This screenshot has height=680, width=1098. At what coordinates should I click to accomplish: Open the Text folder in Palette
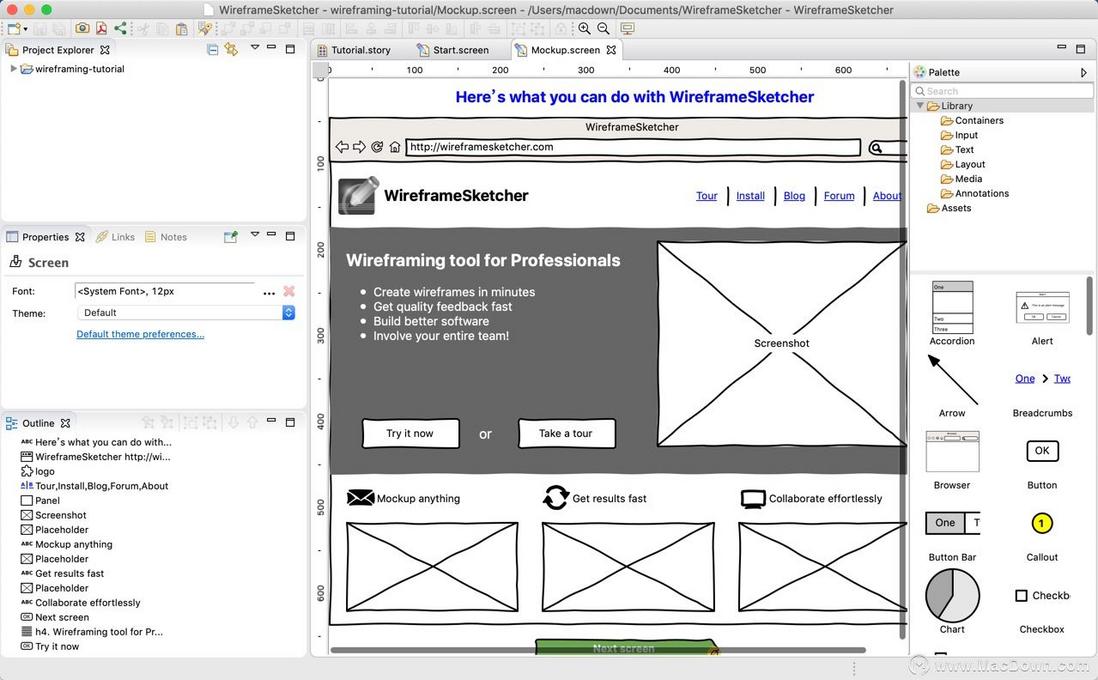[x=957, y=150]
